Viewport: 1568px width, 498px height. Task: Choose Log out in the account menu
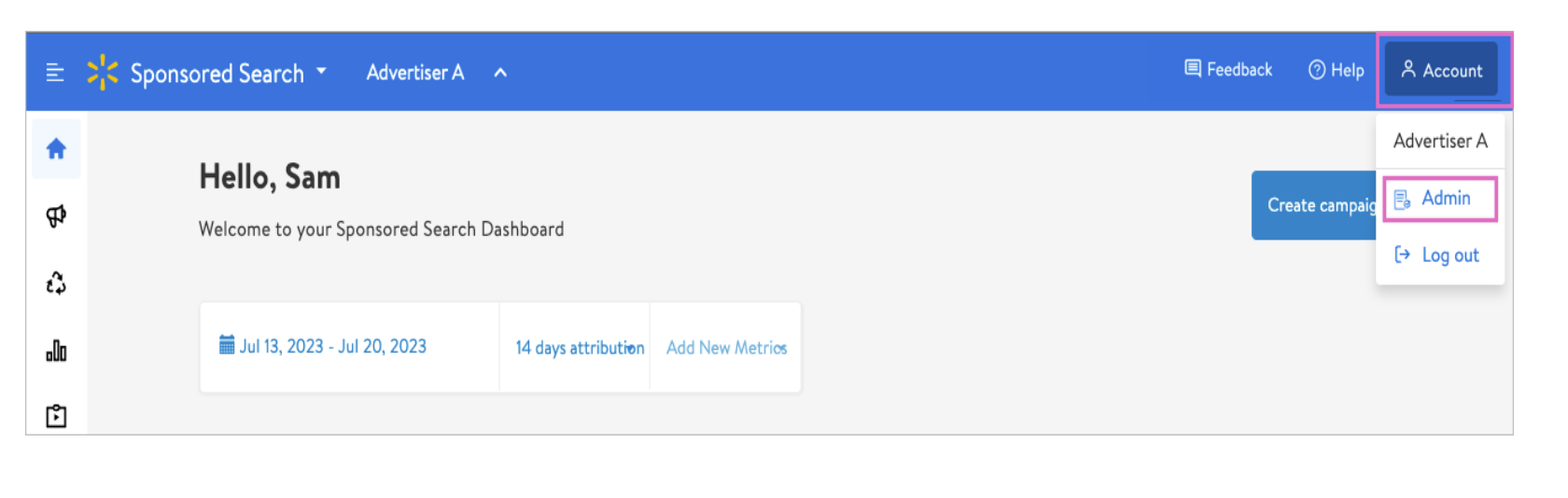pyautogui.click(x=1440, y=255)
